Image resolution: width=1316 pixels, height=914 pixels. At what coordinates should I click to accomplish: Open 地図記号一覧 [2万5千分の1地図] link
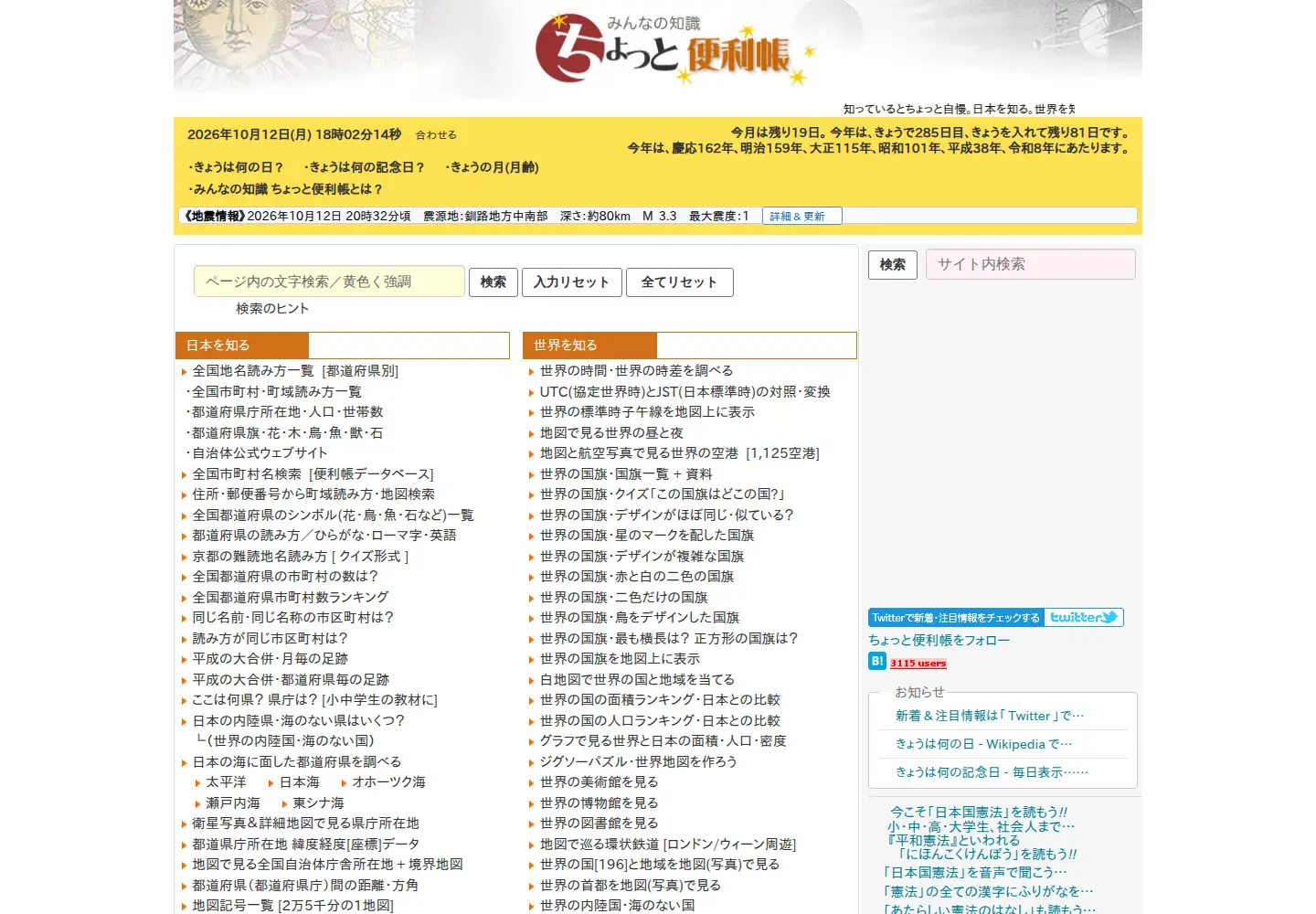click(292, 906)
